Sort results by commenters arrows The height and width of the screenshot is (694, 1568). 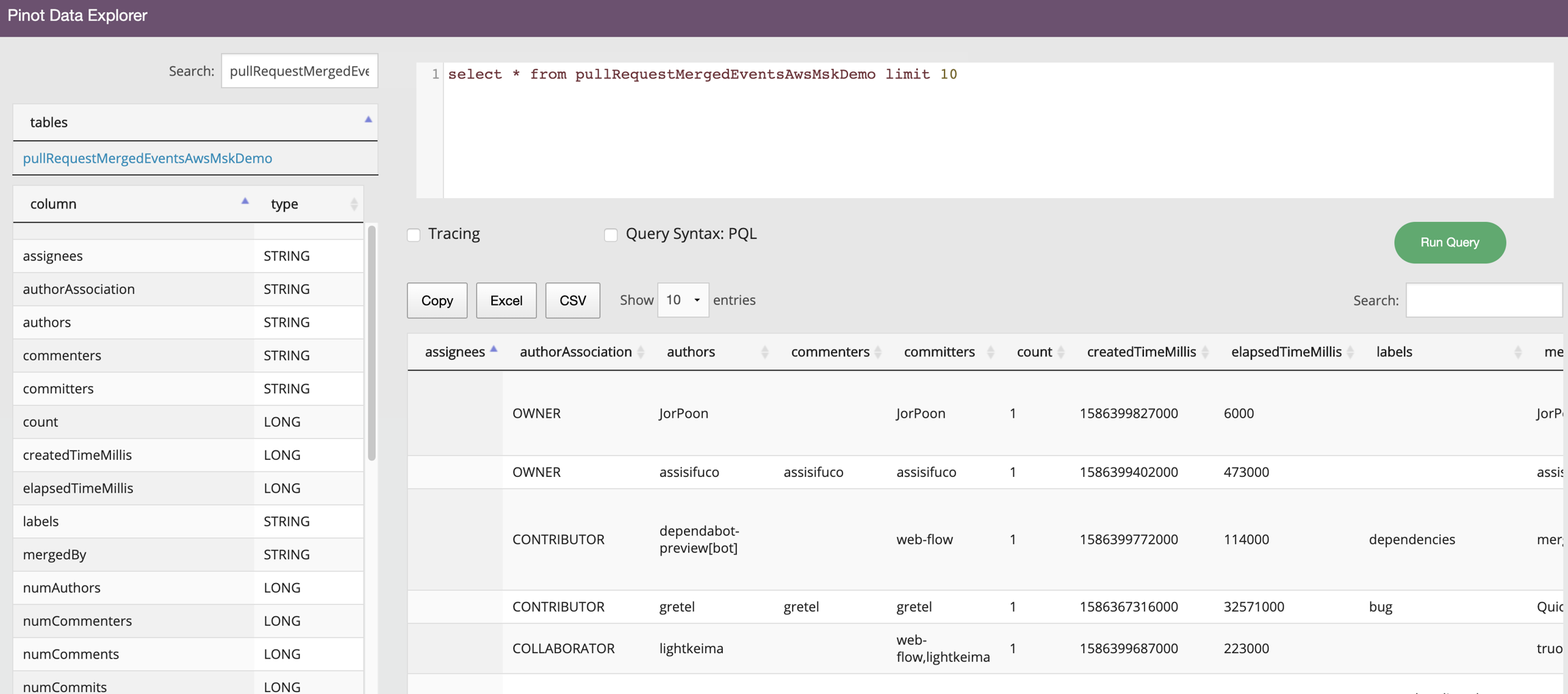pyautogui.click(x=878, y=352)
